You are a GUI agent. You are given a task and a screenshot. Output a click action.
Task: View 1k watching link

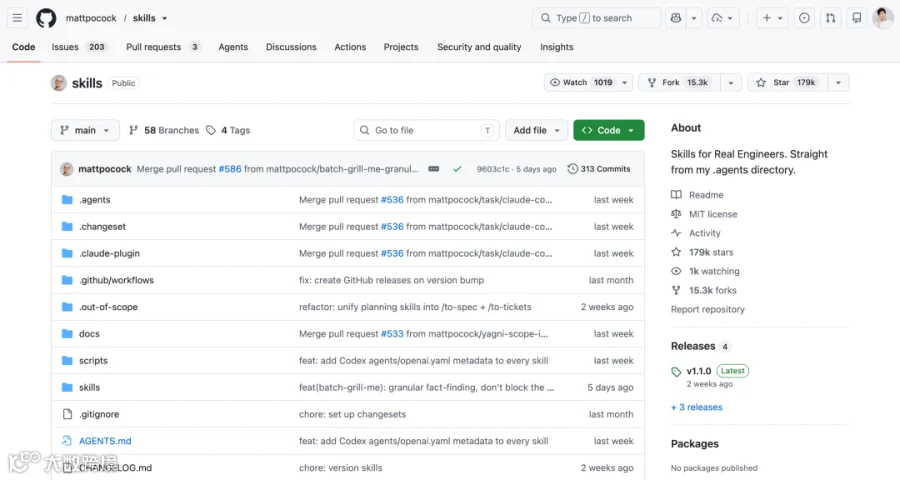[705, 271]
